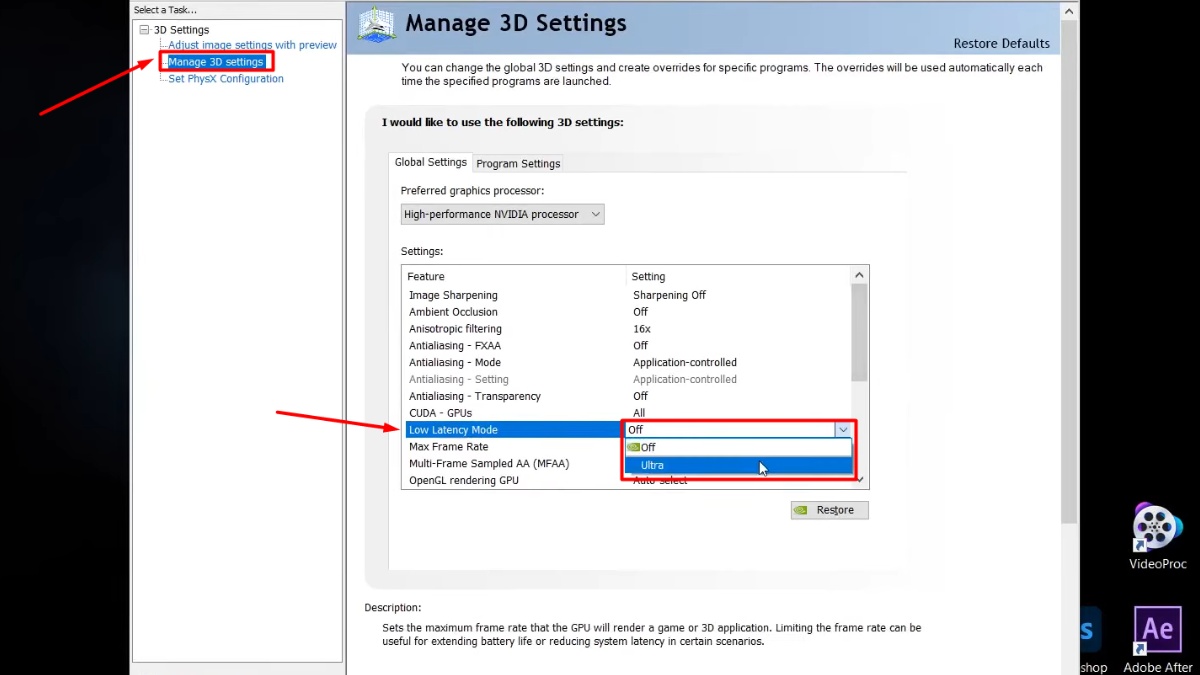This screenshot has width=1200, height=675.
Task: Click the NVIDIA logo next to Off option
Action: 634,447
